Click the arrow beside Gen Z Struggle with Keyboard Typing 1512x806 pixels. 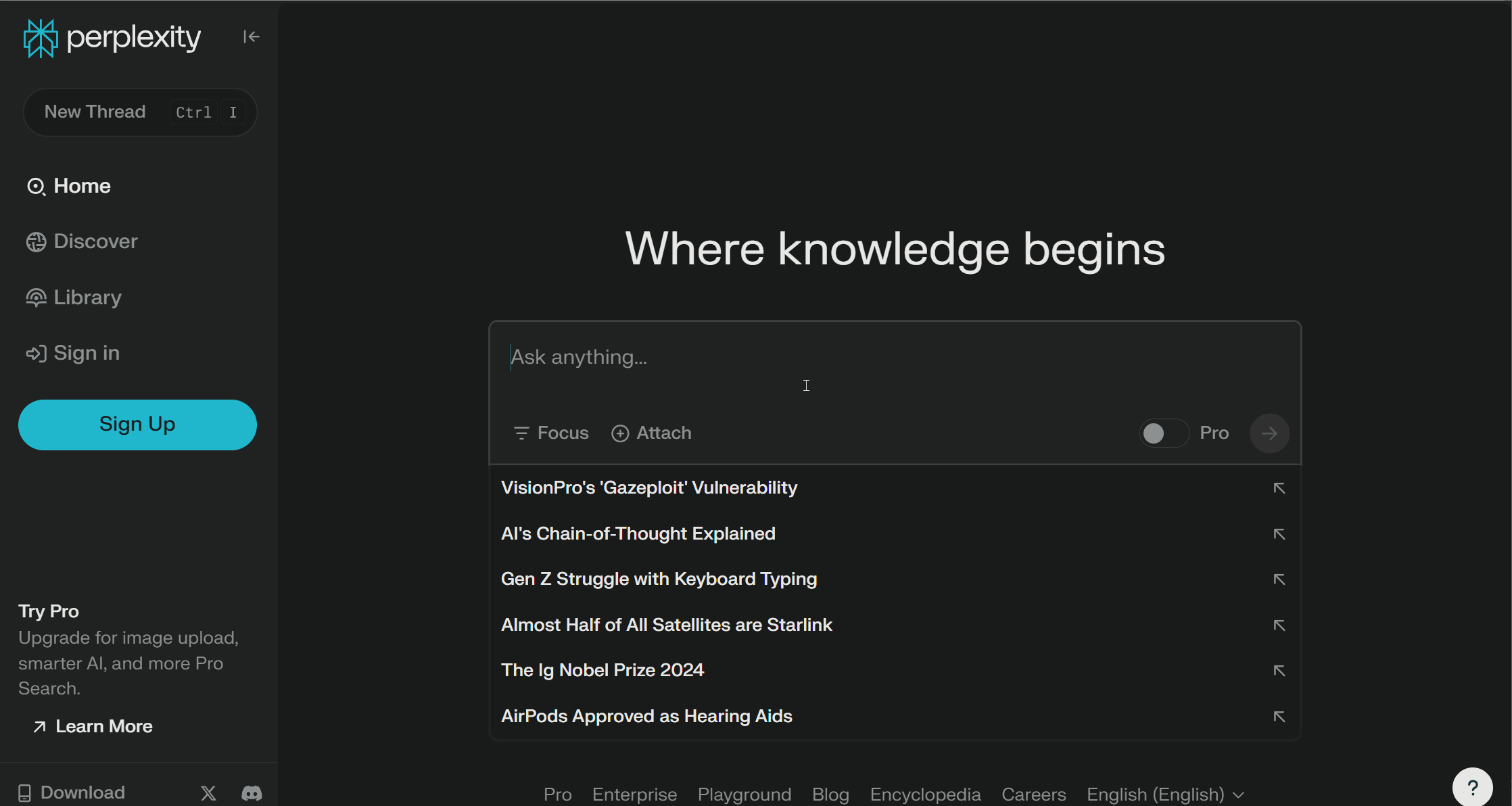tap(1279, 579)
